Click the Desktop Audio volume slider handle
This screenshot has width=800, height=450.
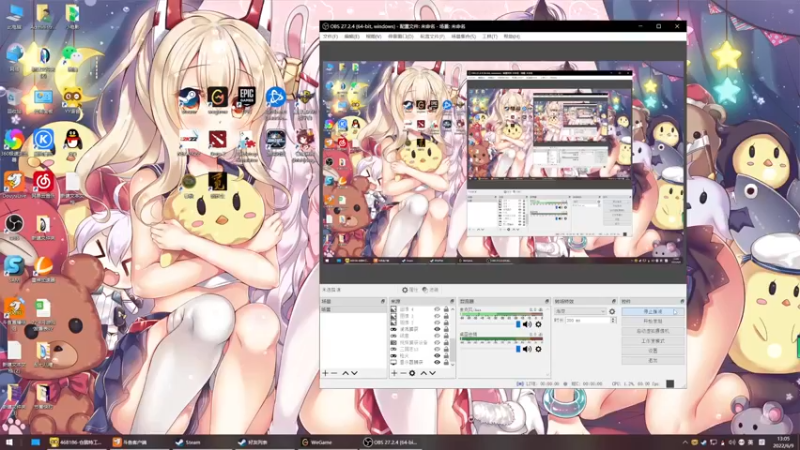518,349
